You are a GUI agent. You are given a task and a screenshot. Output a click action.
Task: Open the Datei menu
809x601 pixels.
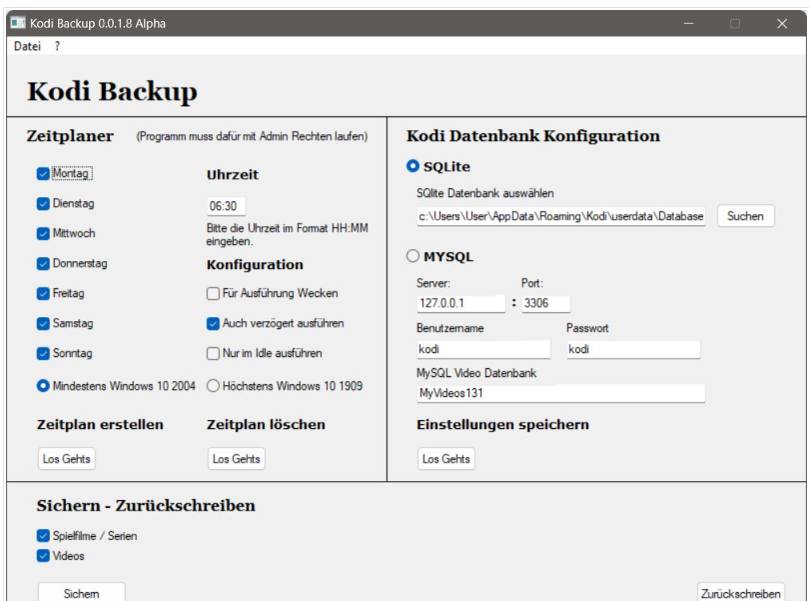[27, 46]
